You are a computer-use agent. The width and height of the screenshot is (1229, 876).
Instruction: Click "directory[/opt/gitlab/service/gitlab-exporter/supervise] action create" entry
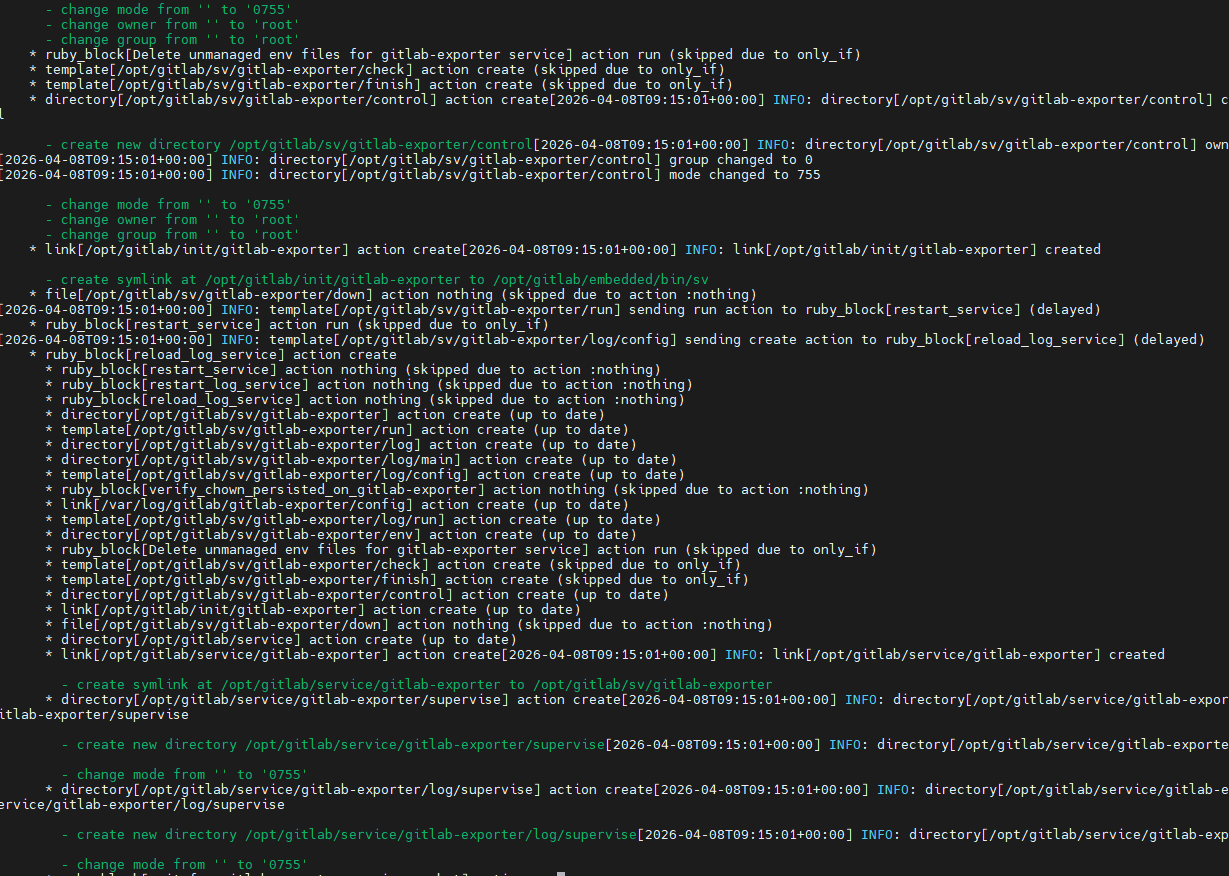[x=341, y=699]
